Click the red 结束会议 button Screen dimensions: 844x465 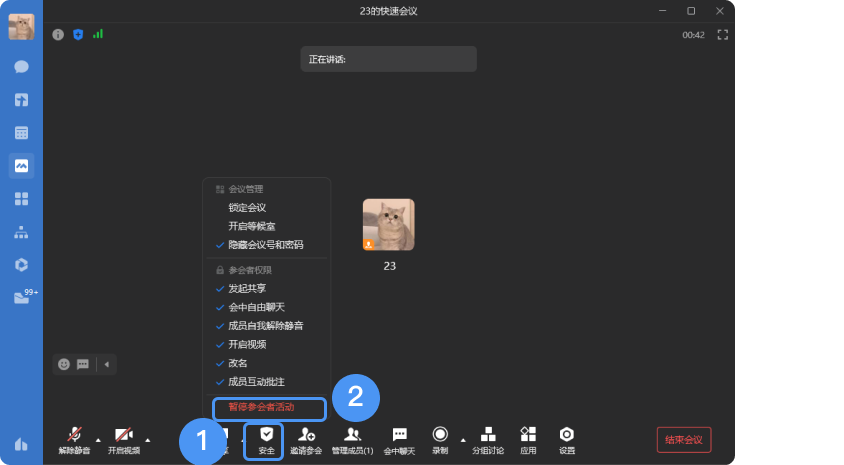684,439
